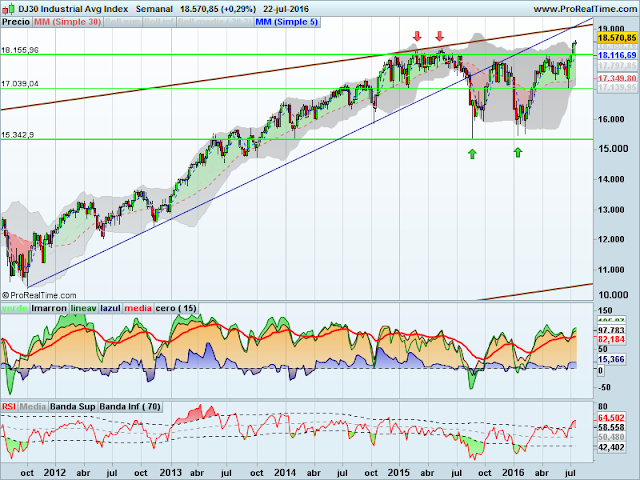Image resolution: width=640 pixels, height=480 pixels.
Task: Click the 2014 year label on time axis
Action: coord(284,473)
